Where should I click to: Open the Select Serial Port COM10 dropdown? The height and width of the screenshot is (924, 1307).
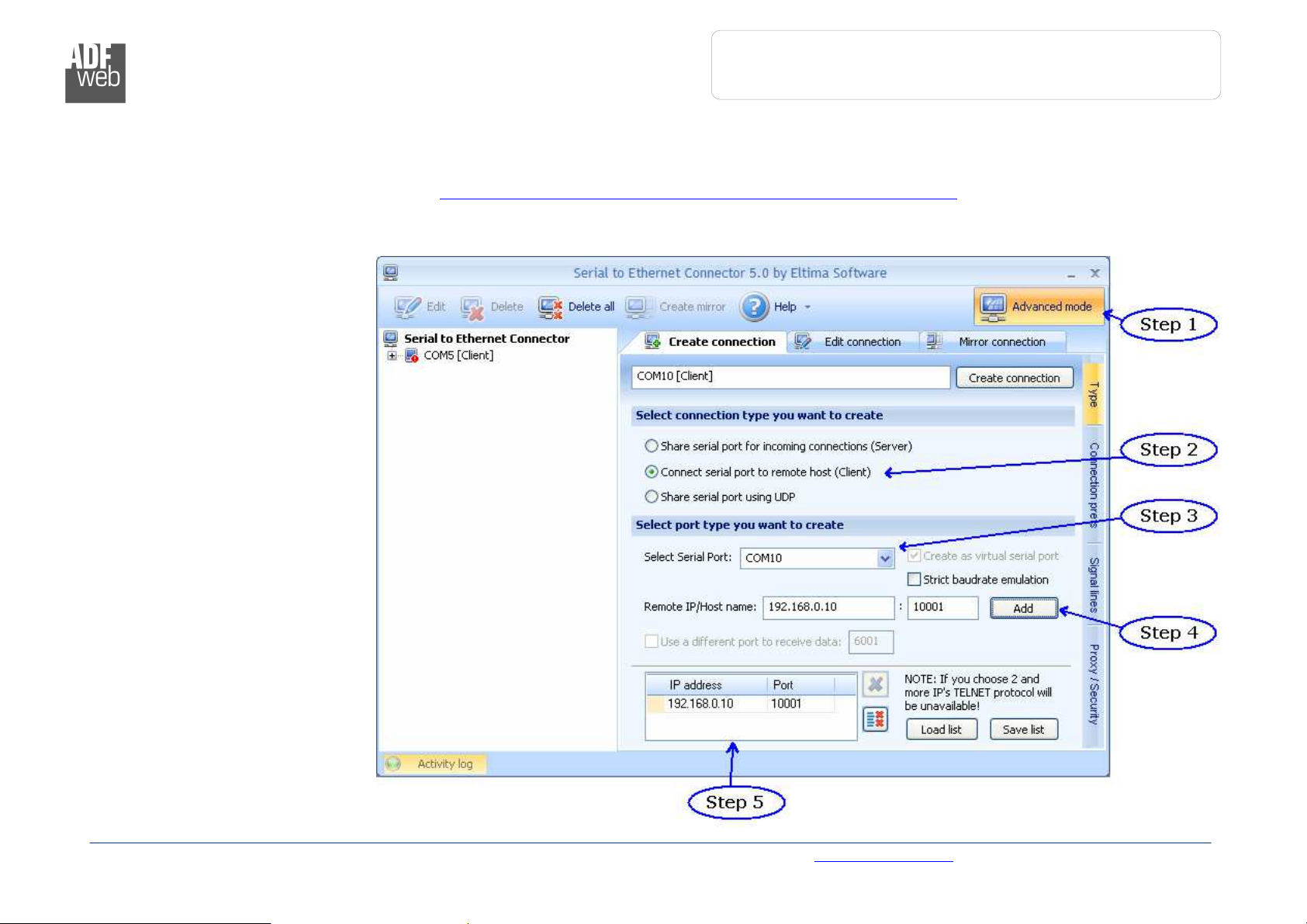coord(885,558)
